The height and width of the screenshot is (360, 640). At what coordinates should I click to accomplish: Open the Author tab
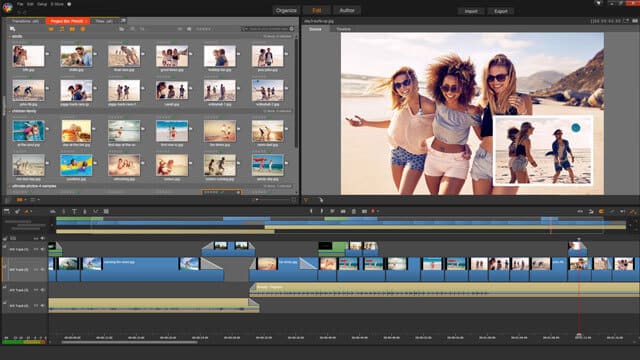coord(347,10)
